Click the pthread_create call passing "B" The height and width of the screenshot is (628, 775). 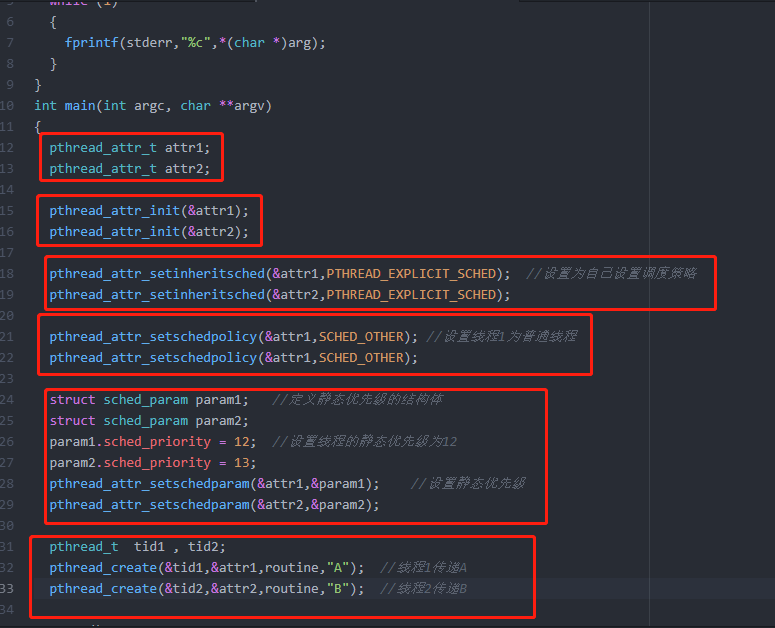tap(207, 589)
